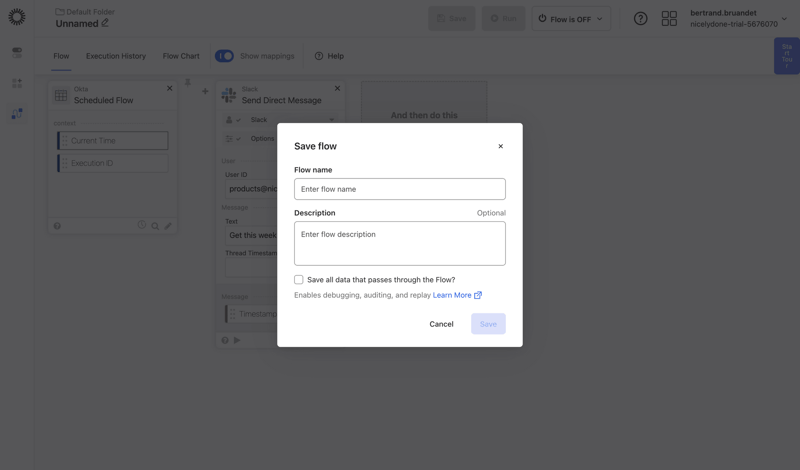Click the help icon on the Scheduled Flow card
Viewport: 800px width, 470px height.
pos(57,226)
